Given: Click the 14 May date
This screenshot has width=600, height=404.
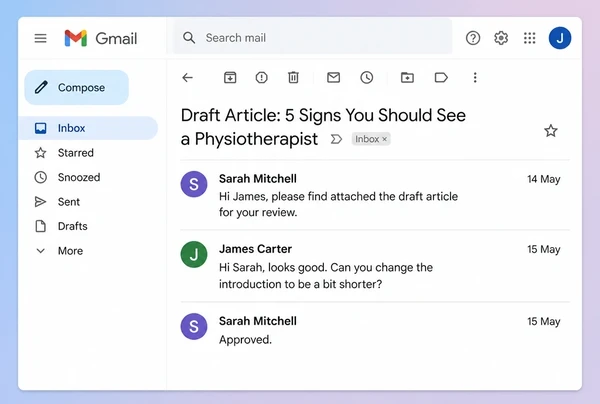Looking at the screenshot, I should 544,179.
